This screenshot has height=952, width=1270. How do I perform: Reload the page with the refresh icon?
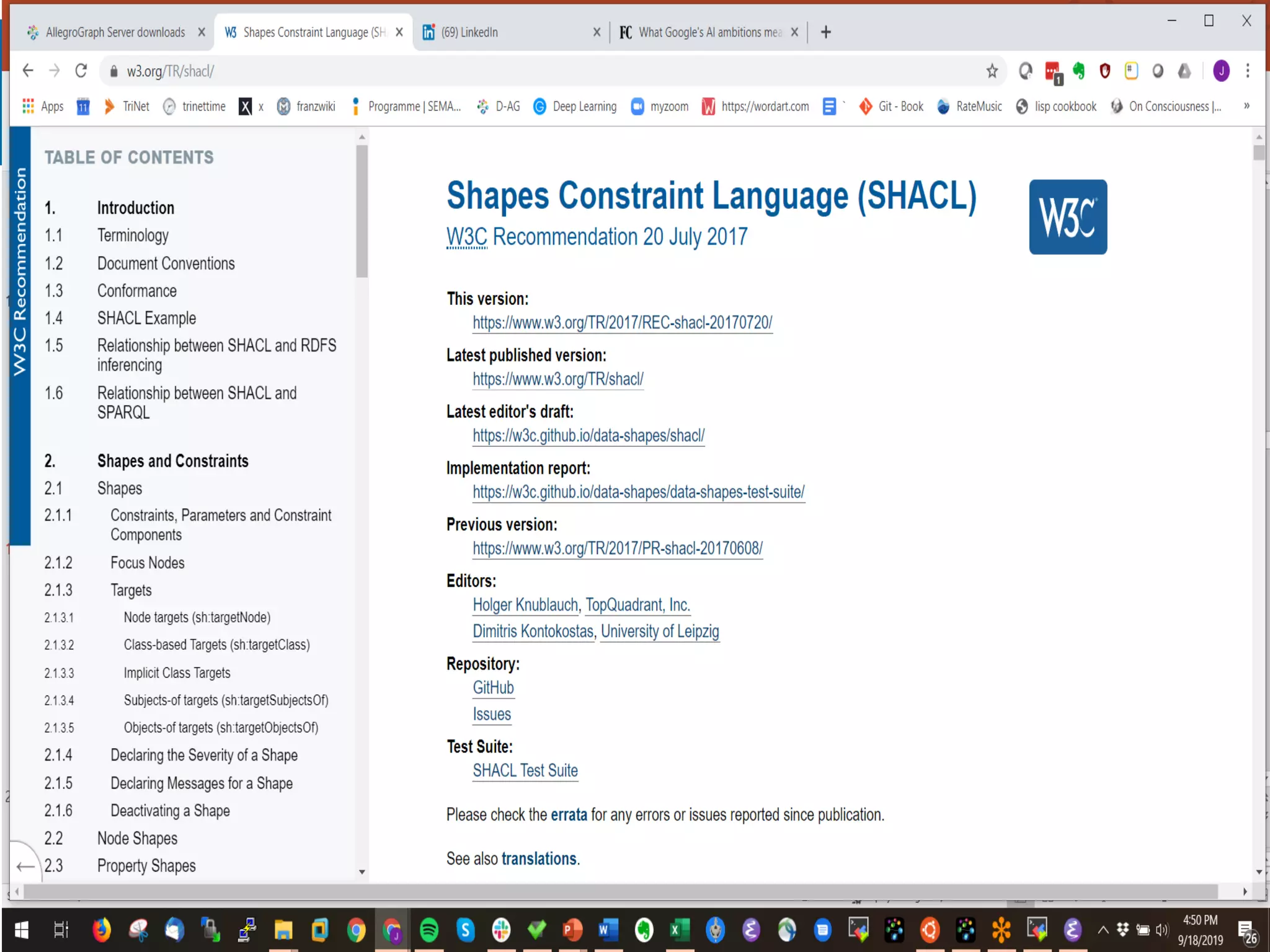81,71
